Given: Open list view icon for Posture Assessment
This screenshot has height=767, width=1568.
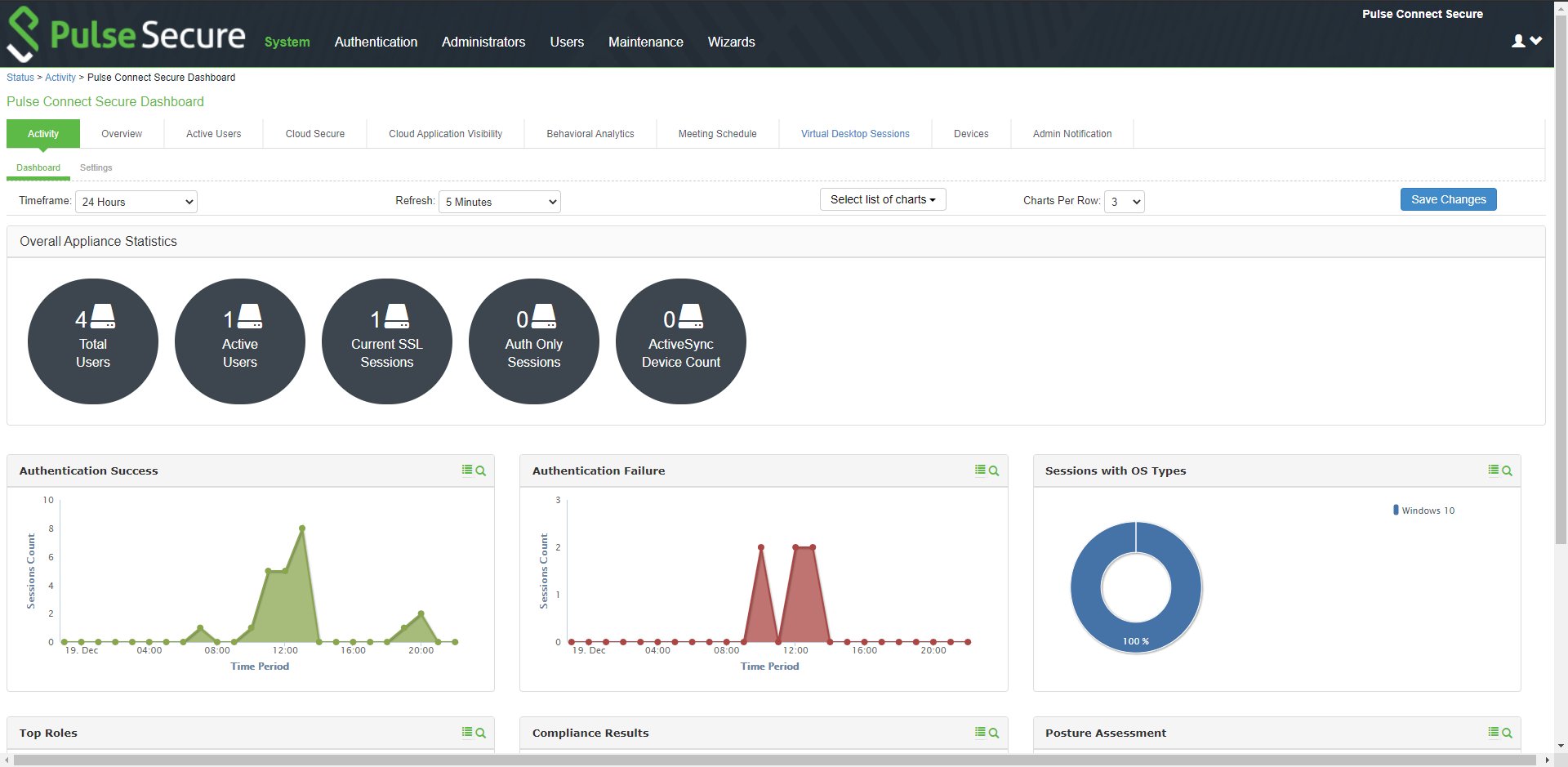Looking at the screenshot, I should tap(1493, 732).
